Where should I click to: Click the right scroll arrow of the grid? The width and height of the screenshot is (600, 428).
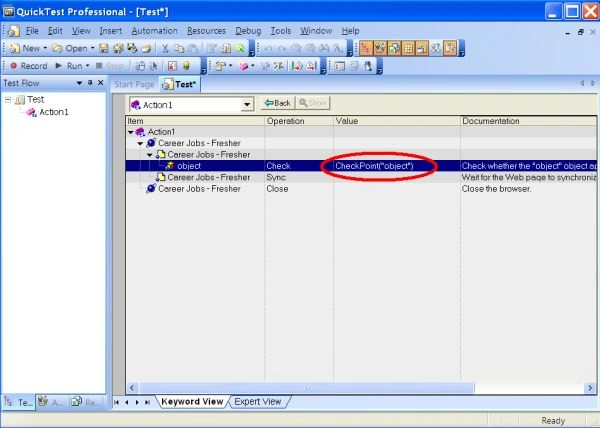coord(590,388)
